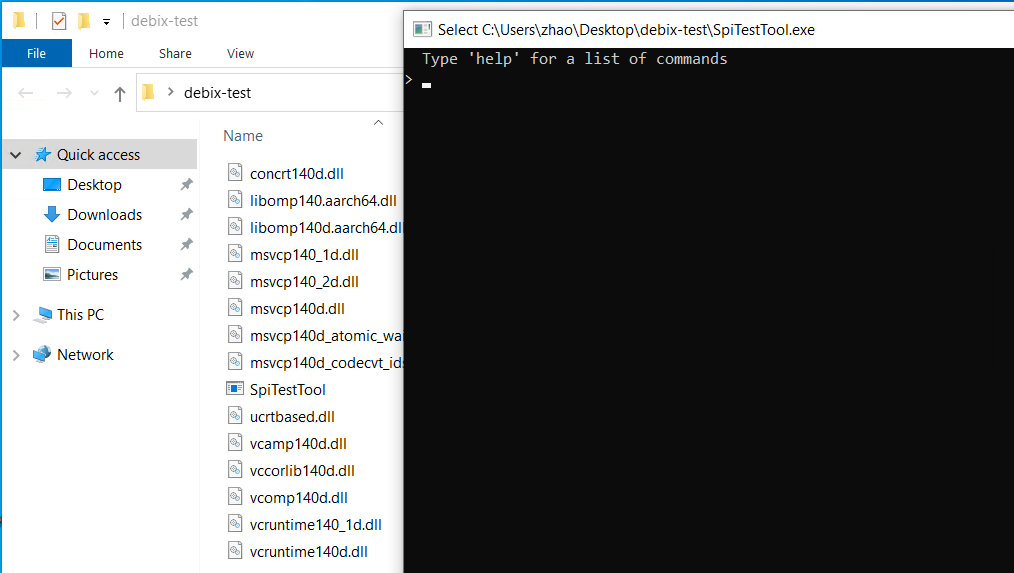Viewport: 1014px width, 573px height.
Task: Click the DLL icon next to vcomp140d.dll
Action: click(x=235, y=496)
